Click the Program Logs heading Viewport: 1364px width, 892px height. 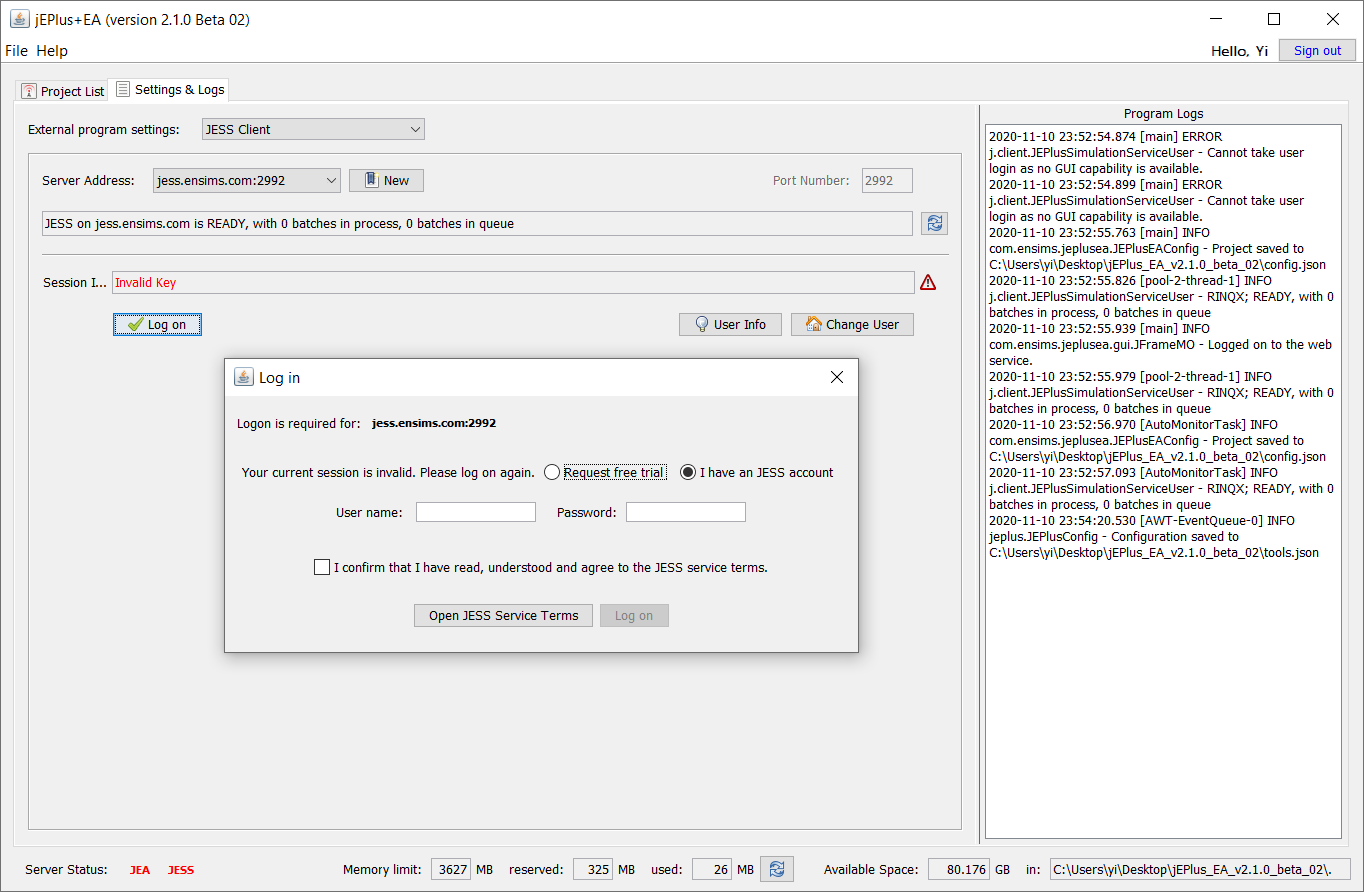pyautogui.click(x=1163, y=113)
